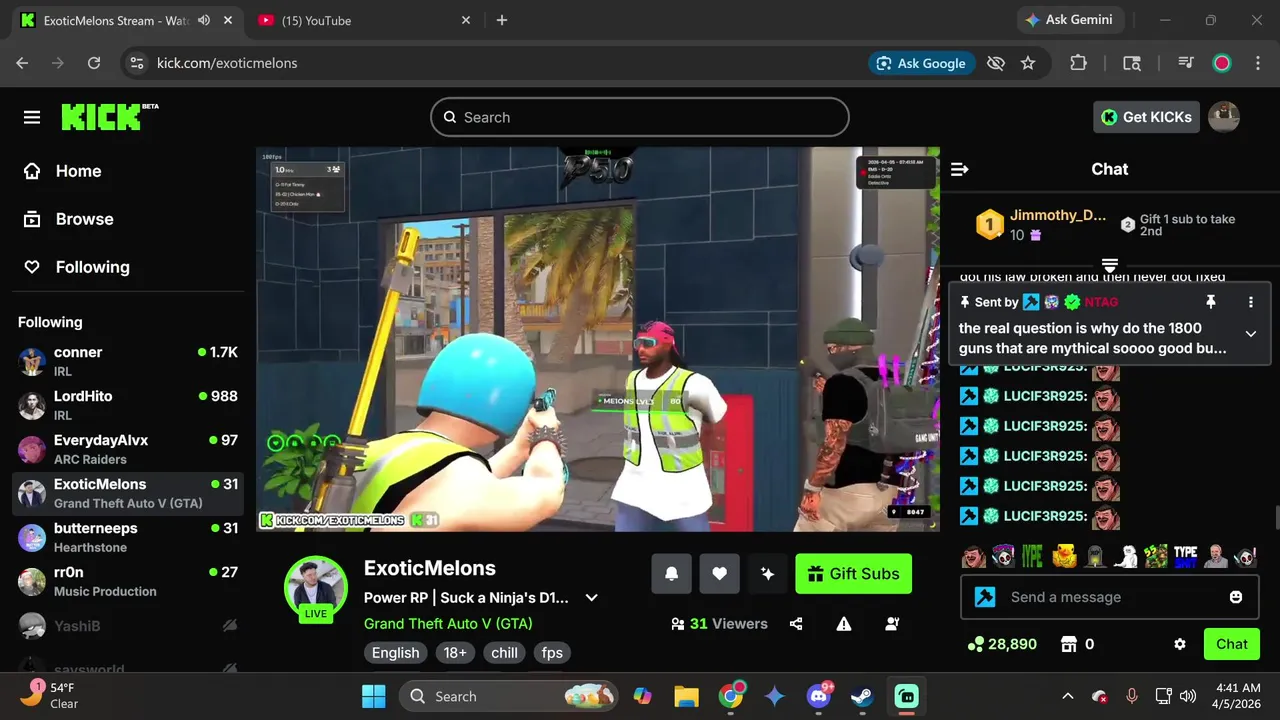
Task: Report the stream with warning triangle icon
Action: (844, 624)
